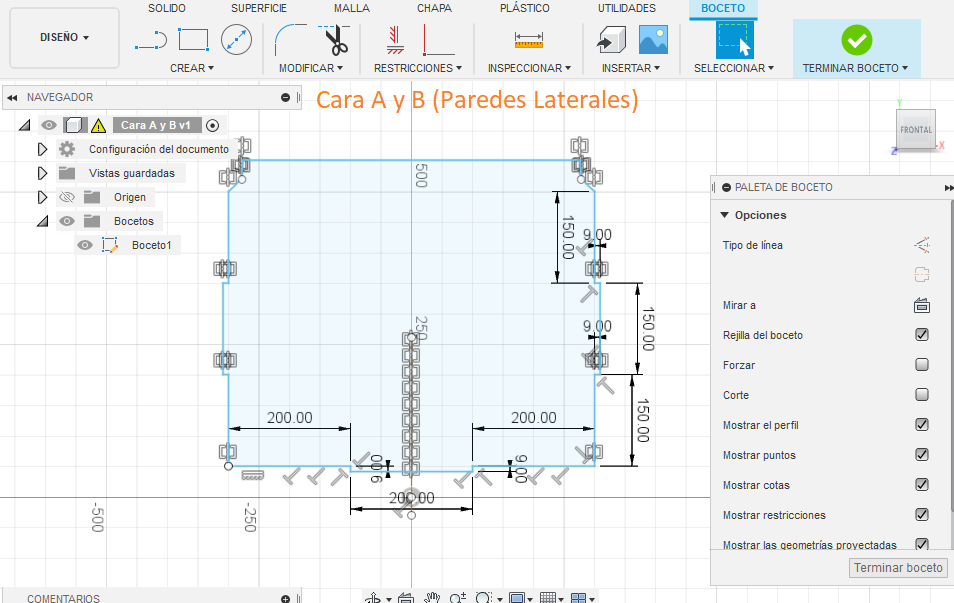Screen dimensions: 954x603
Task: Click the insert image canvas icon
Action: (653, 40)
